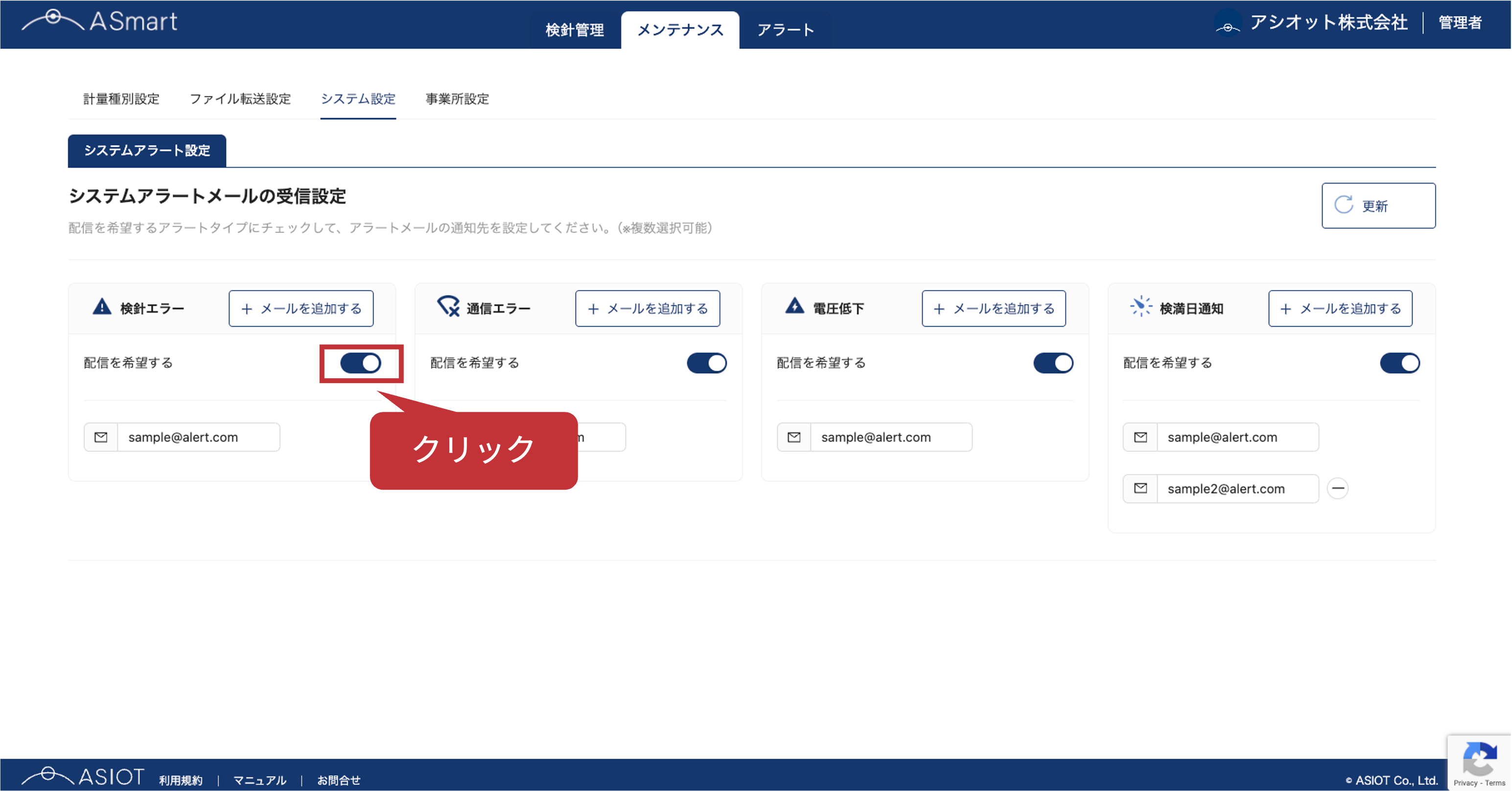This screenshot has width=1512, height=791.
Task: Toggle 配信を希望する for 通信エラー
Action: [x=707, y=363]
